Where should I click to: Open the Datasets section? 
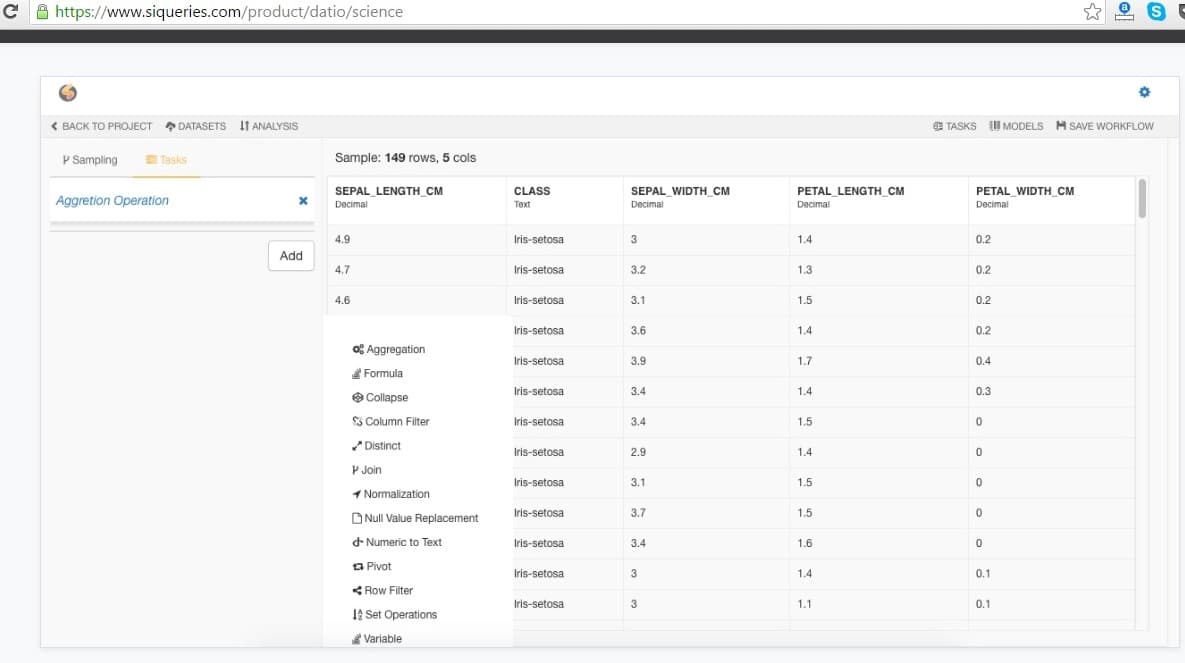(x=196, y=126)
